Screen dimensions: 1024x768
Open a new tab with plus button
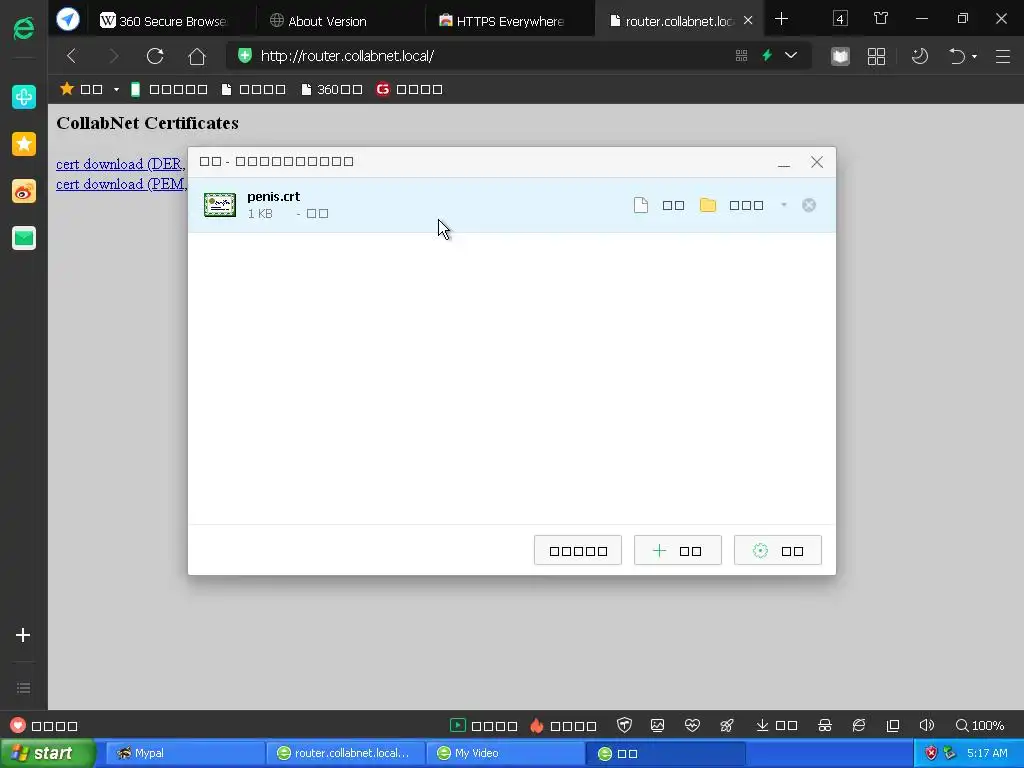(x=782, y=19)
